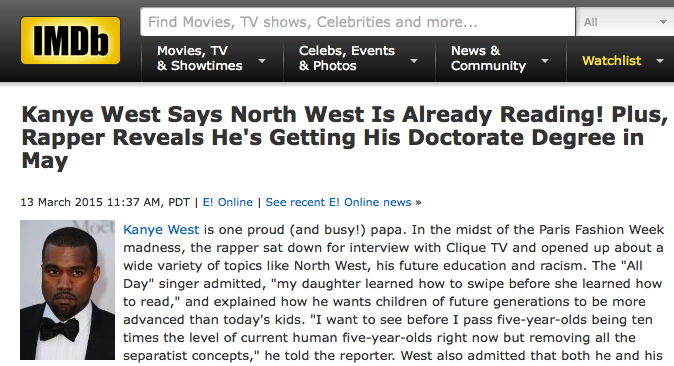674x366 pixels.
Task: Click the date '13 March 2015 11:37 AM, PDT'
Action: (x=105, y=202)
